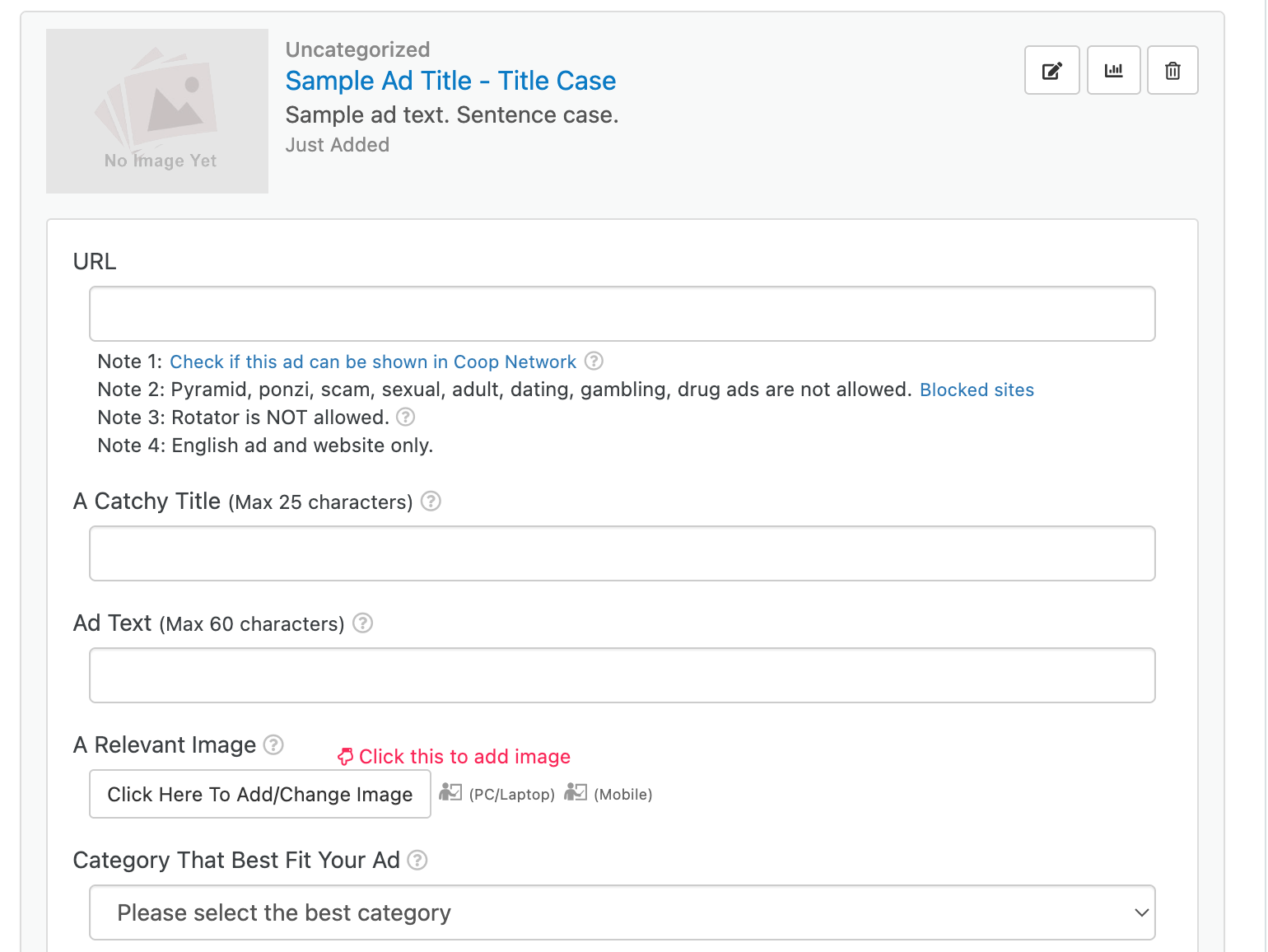Expand the best category dropdown
This screenshot has width=1268, height=952.
pos(622,912)
